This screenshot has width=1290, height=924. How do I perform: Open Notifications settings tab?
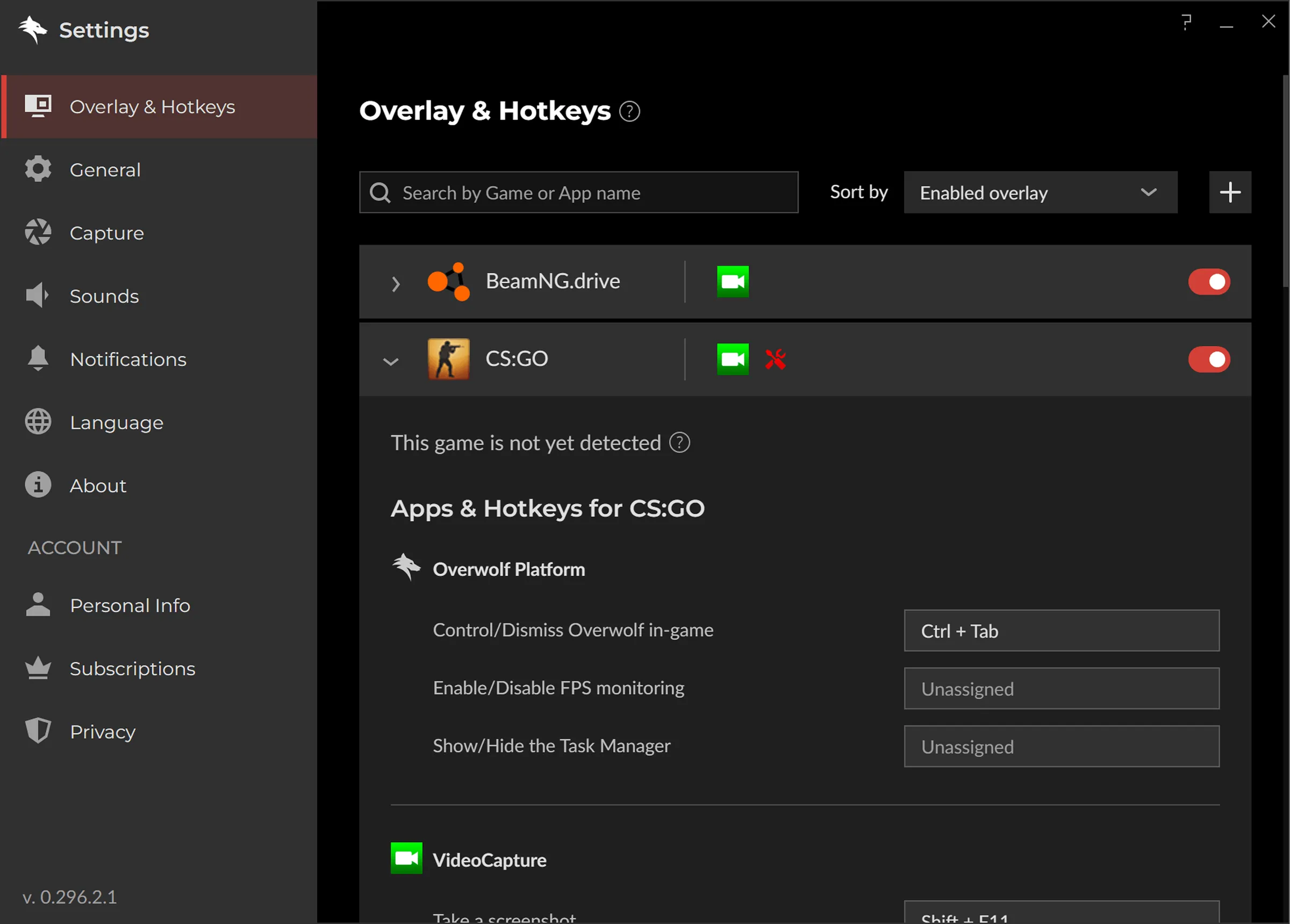(159, 359)
